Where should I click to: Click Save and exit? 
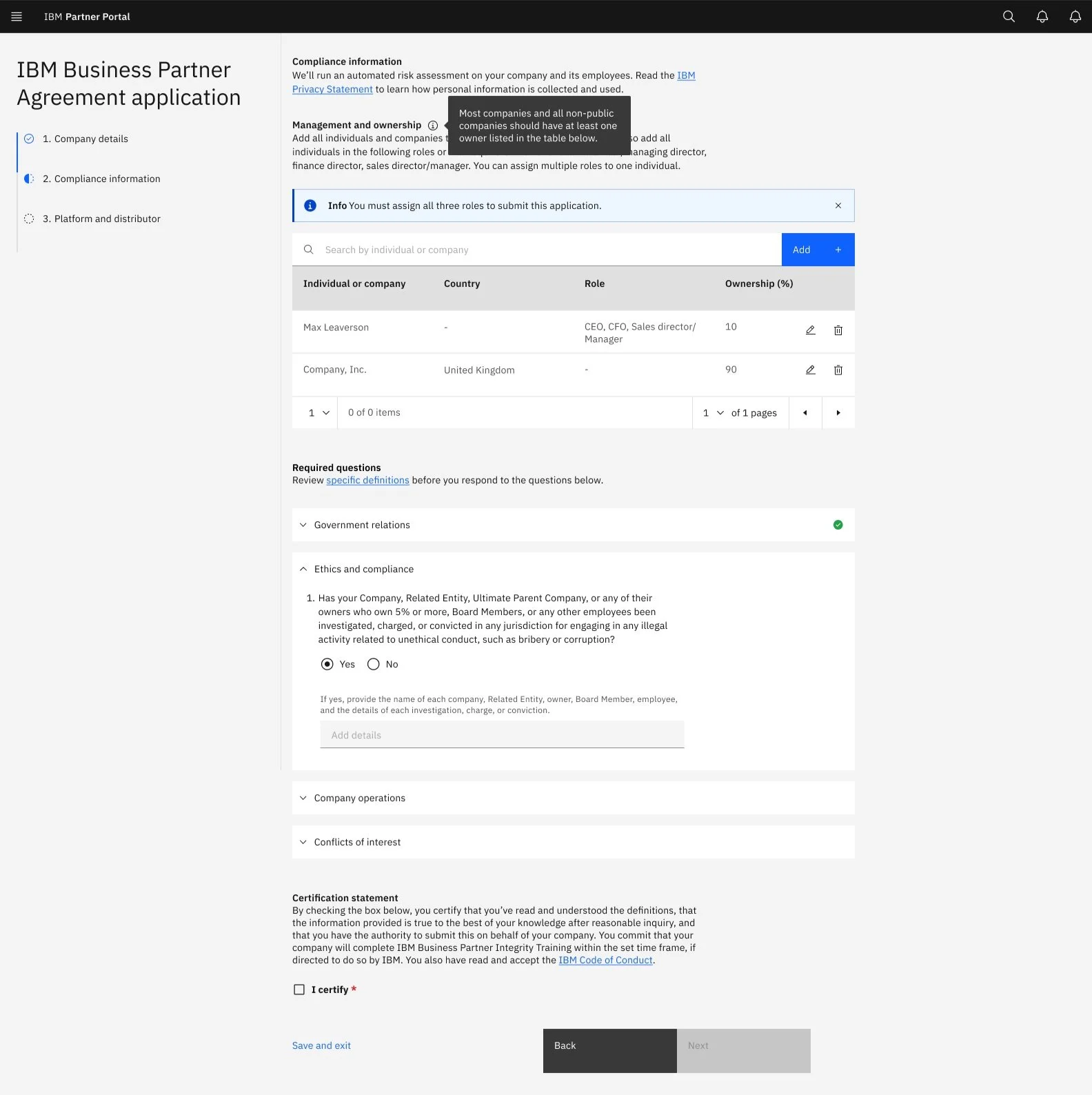coord(321,1045)
